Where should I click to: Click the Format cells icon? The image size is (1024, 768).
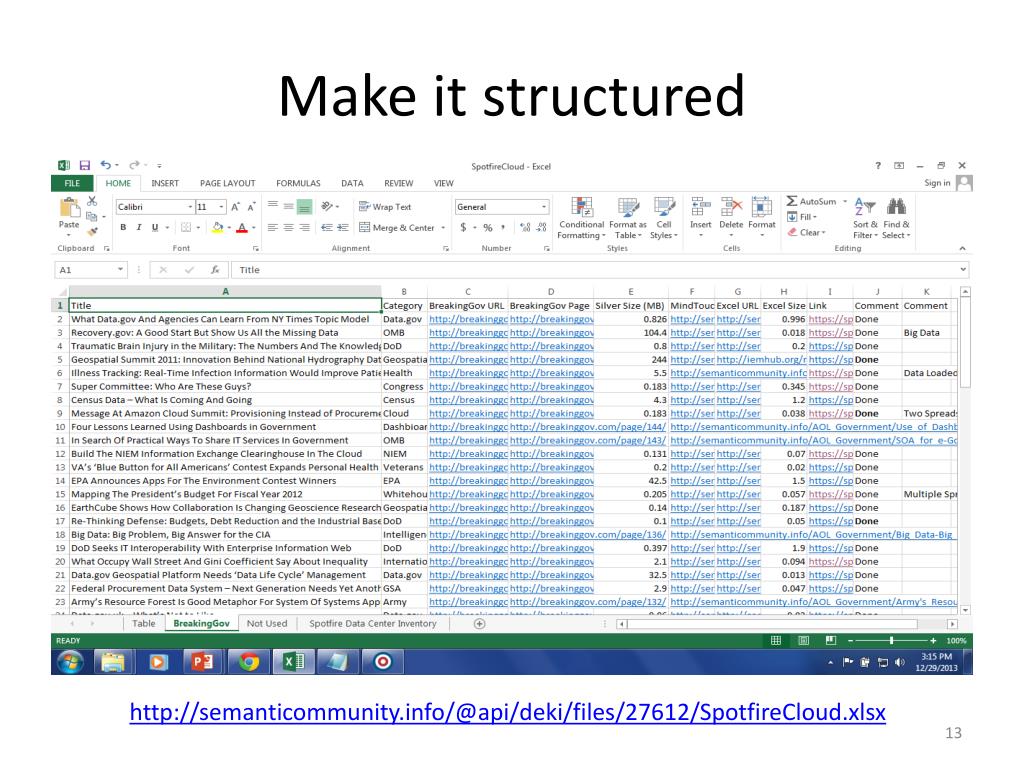pos(761,208)
